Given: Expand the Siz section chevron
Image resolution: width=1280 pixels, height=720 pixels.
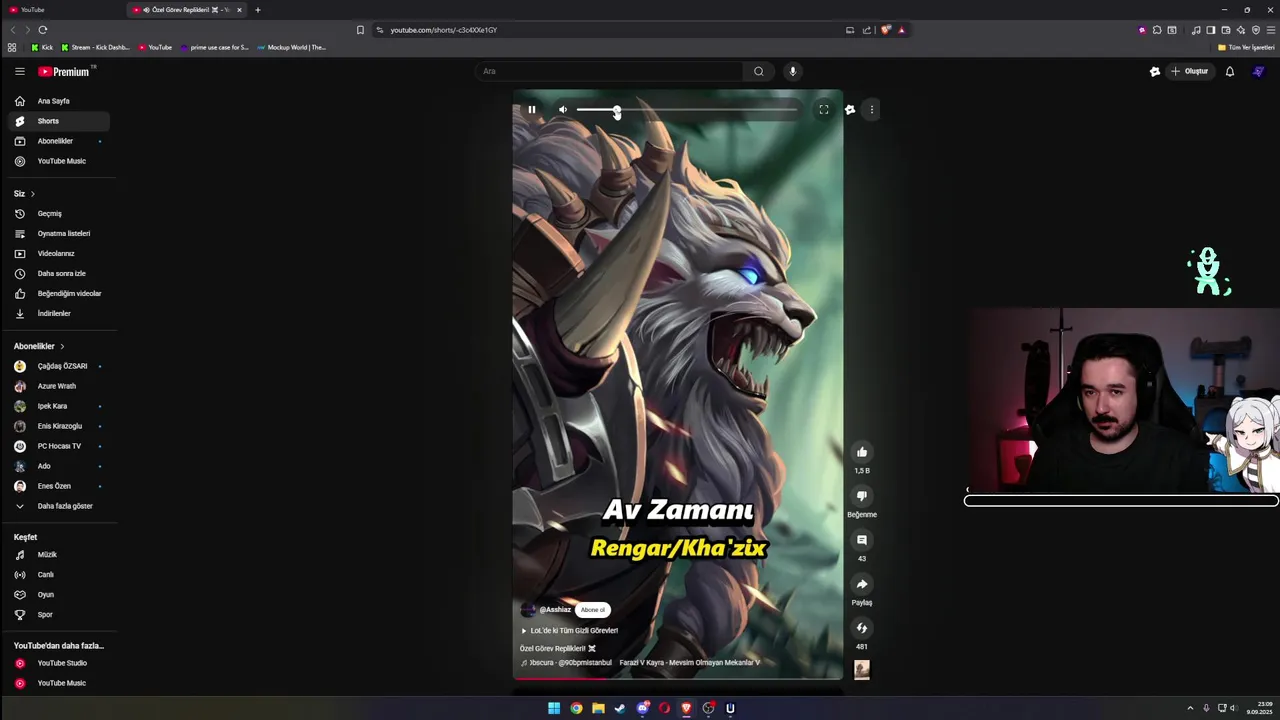Looking at the screenshot, I should click(x=32, y=194).
